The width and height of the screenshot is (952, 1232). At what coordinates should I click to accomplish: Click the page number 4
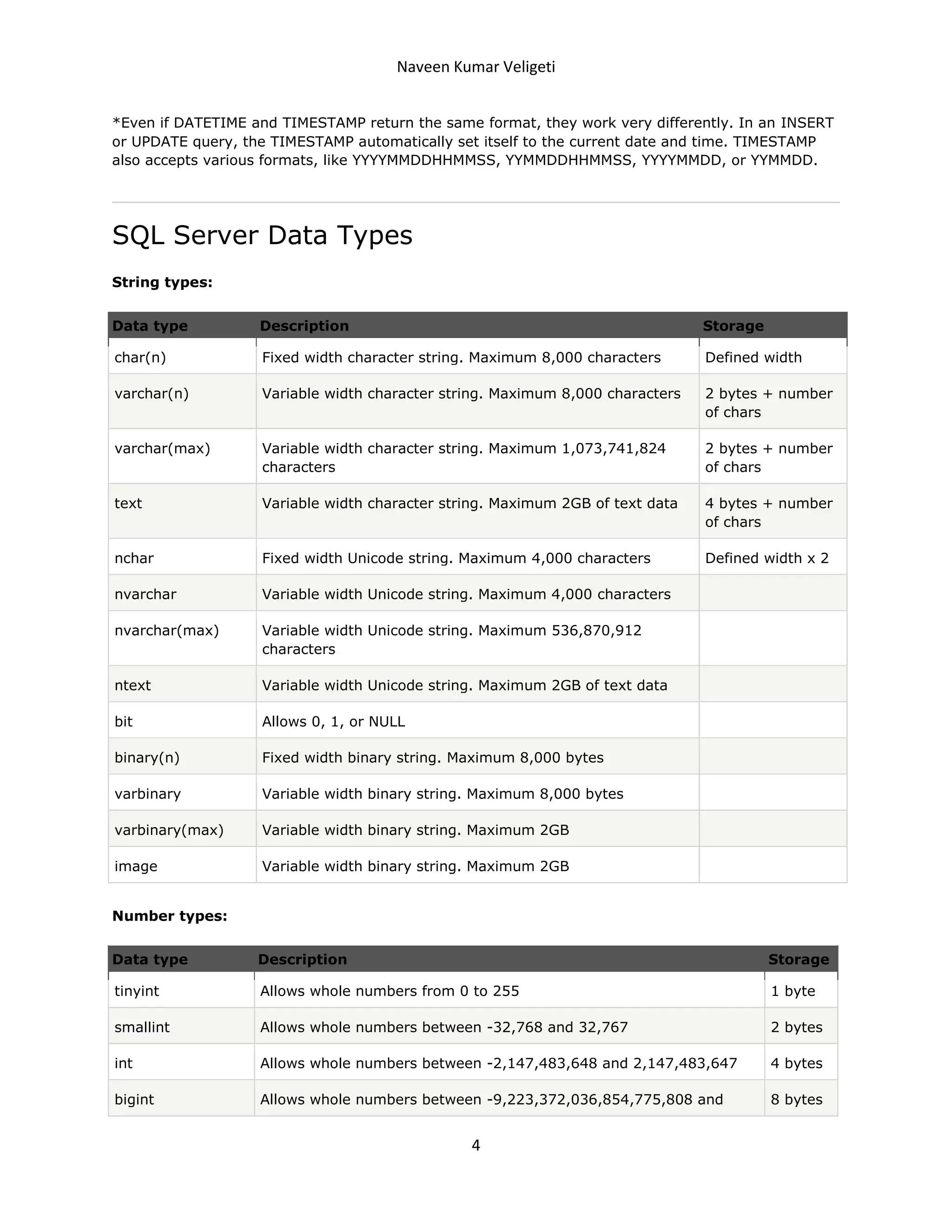click(x=476, y=1146)
